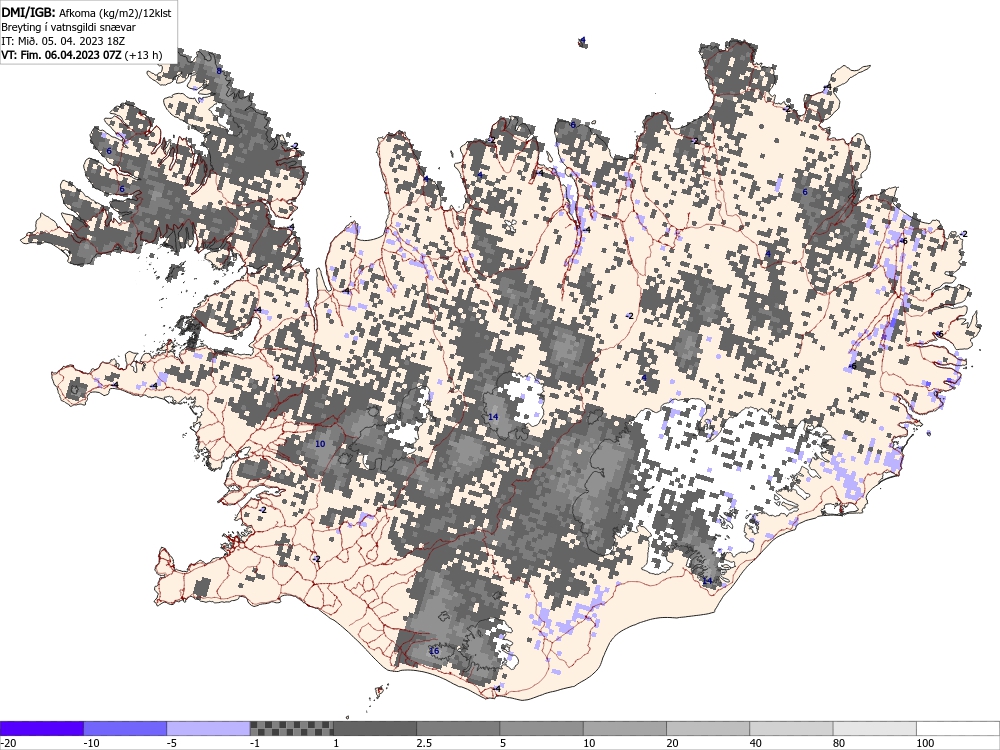The height and width of the screenshot is (750, 1000).
Task: Click the darkest gray 1 to 2.5 legend swatch
Action: (x=374, y=728)
